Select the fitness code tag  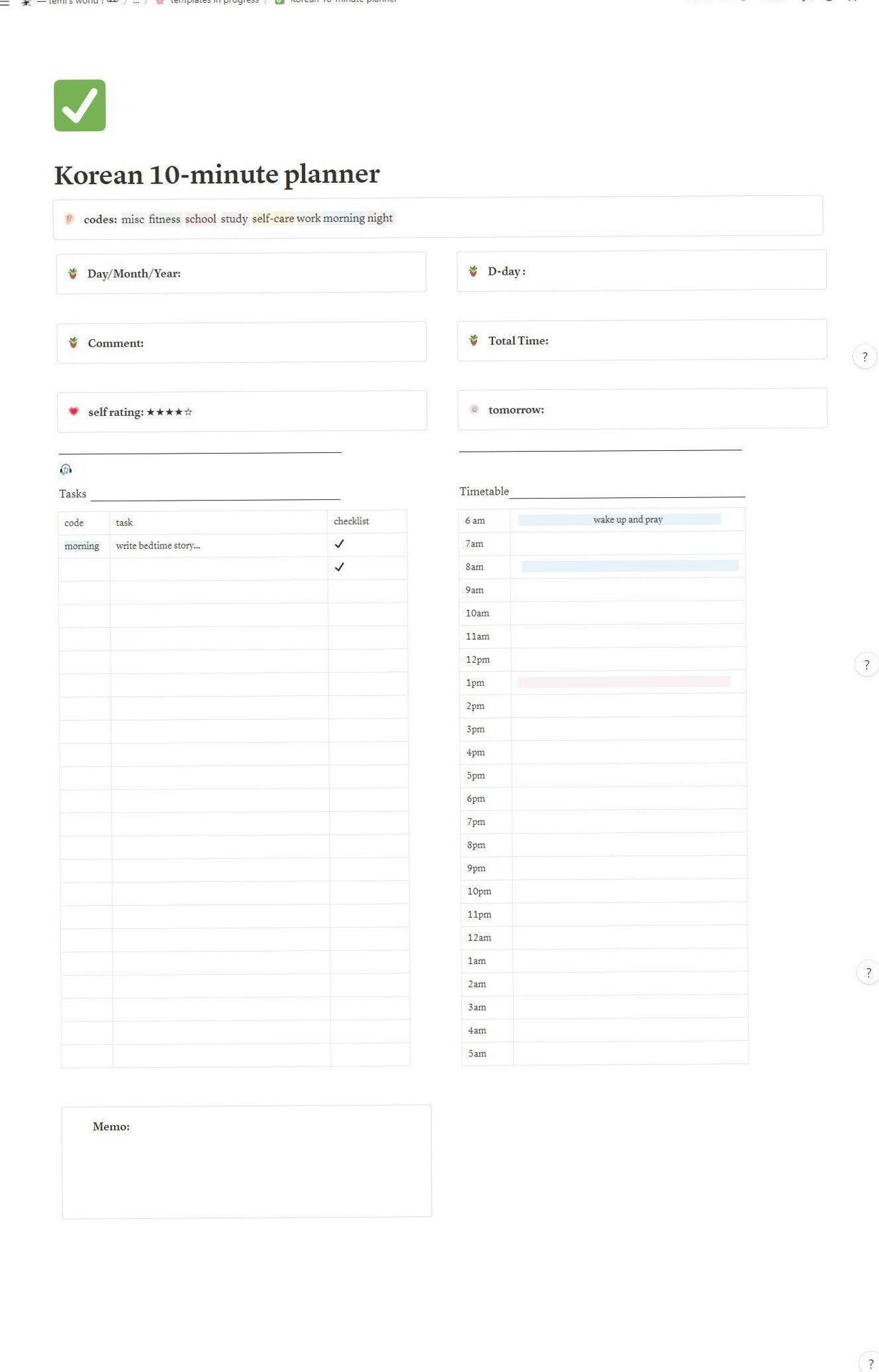tap(164, 219)
